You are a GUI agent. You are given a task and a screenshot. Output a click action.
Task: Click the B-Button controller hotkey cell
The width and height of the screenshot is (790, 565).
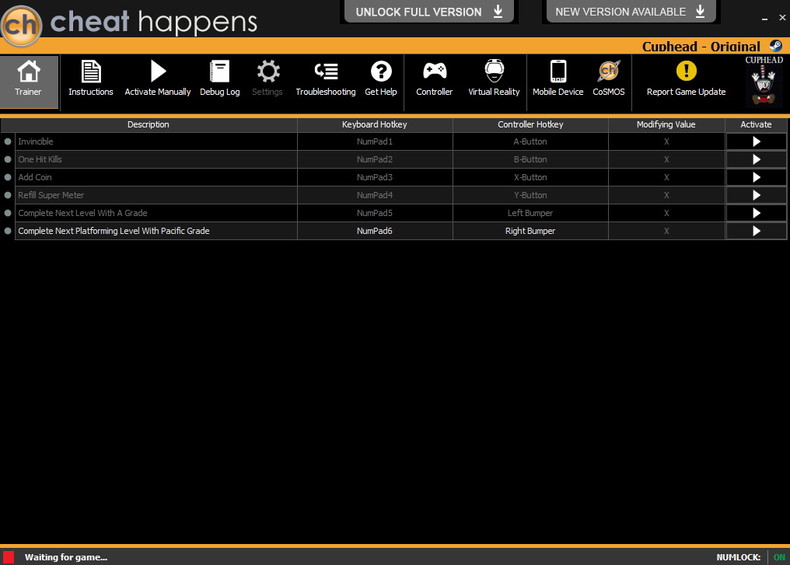(x=530, y=159)
